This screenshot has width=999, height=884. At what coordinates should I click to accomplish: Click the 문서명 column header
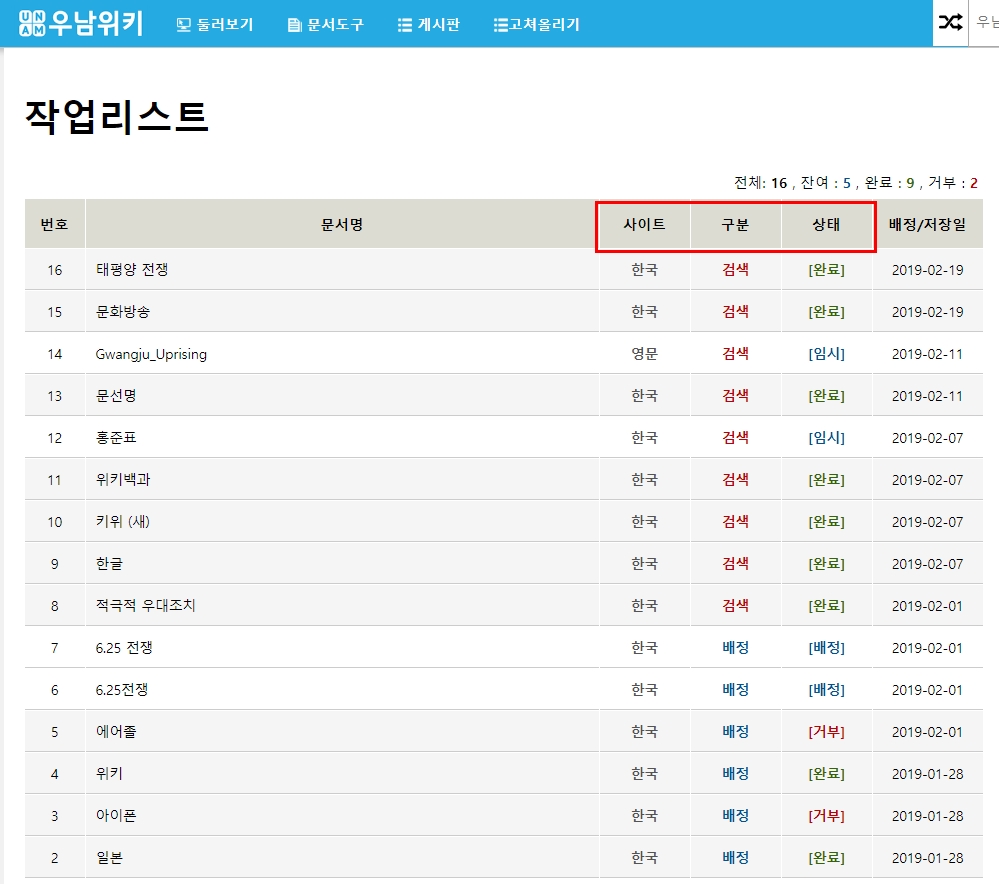point(342,224)
